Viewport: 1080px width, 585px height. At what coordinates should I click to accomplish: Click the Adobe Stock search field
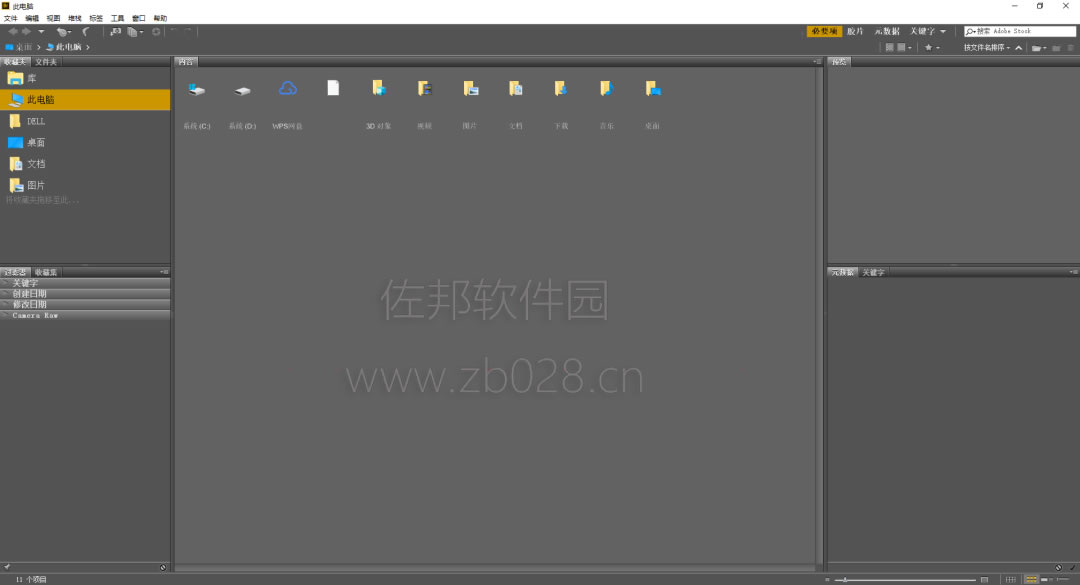[x=1019, y=32]
